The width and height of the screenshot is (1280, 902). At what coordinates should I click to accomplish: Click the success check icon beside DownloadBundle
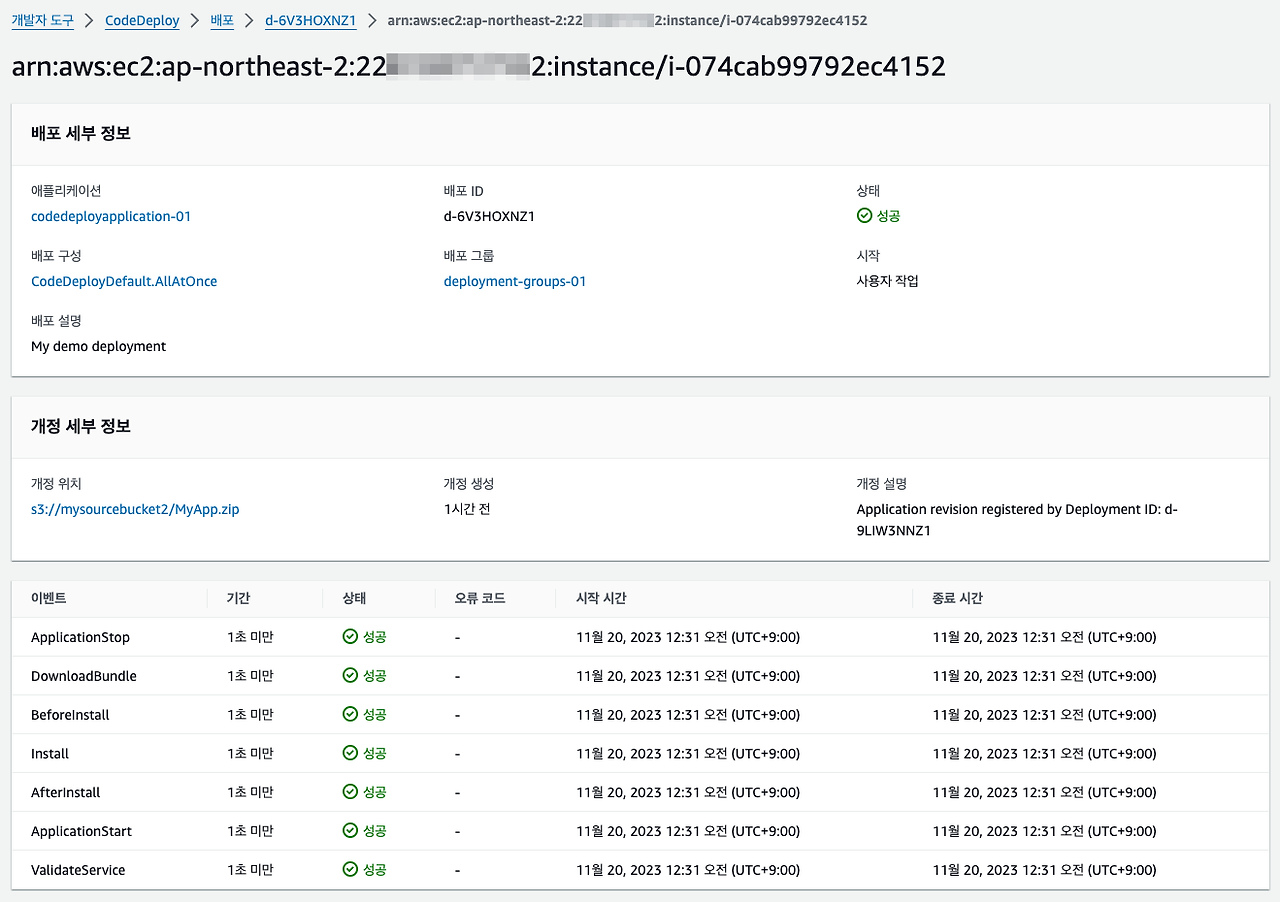click(x=350, y=676)
